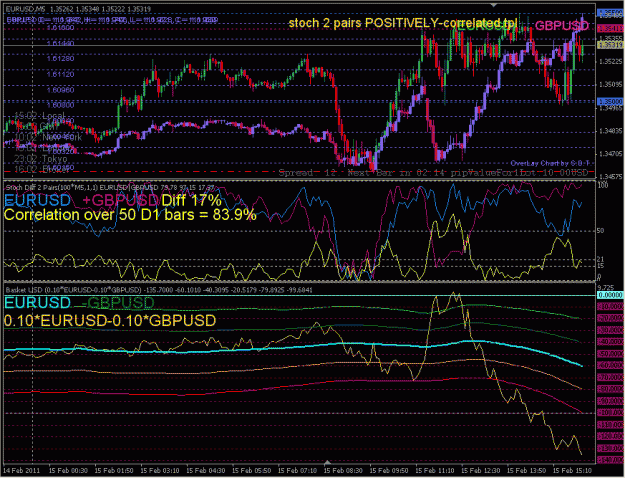This screenshot has height=478, width=625.
Task: Click the cyan 0.00000 level tag
Action: pyautogui.click(x=611, y=295)
